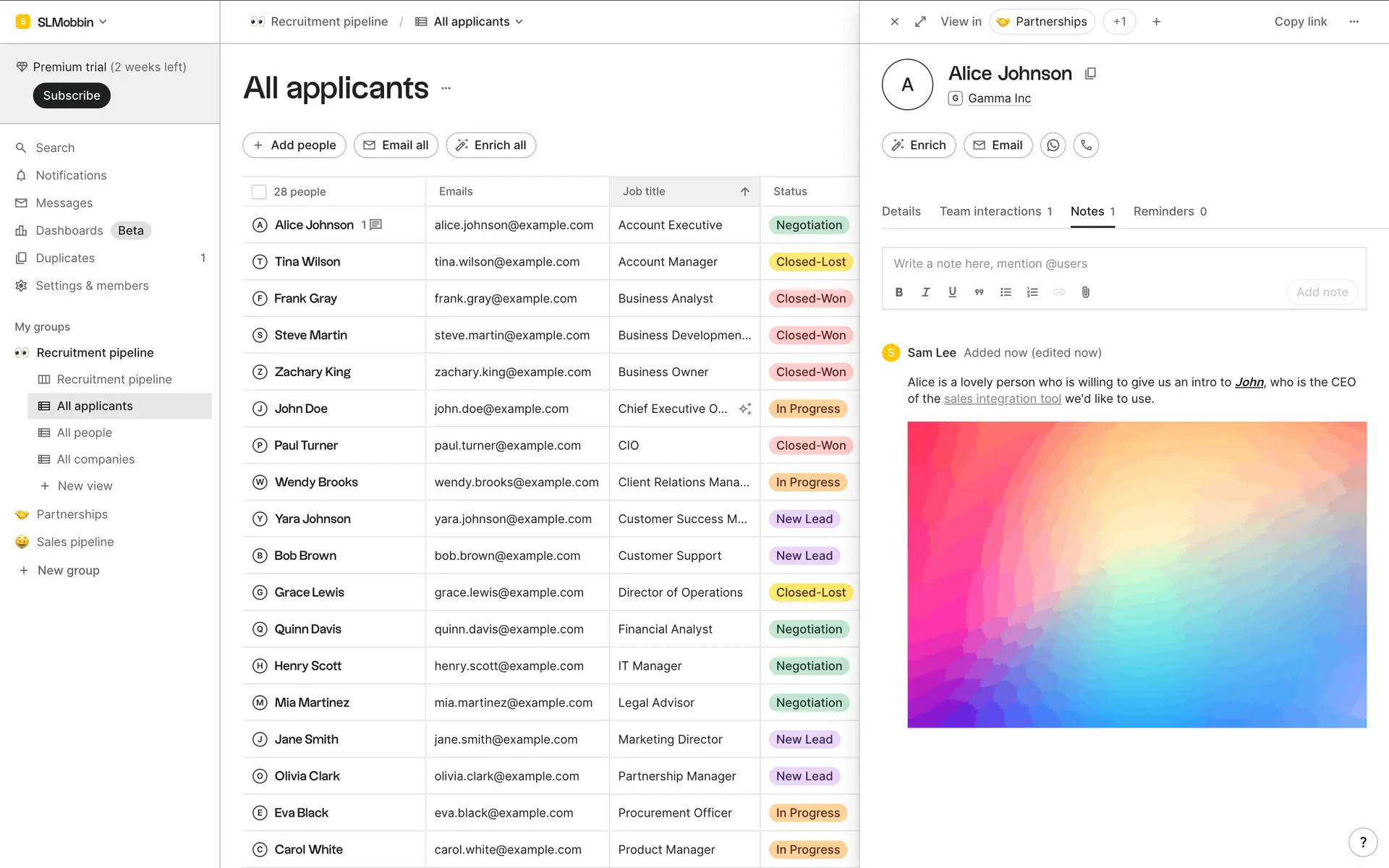The height and width of the screenshot is (868, 1389).
Task: Toggle underline formatting in the note editor
Action: coord(952,292)
